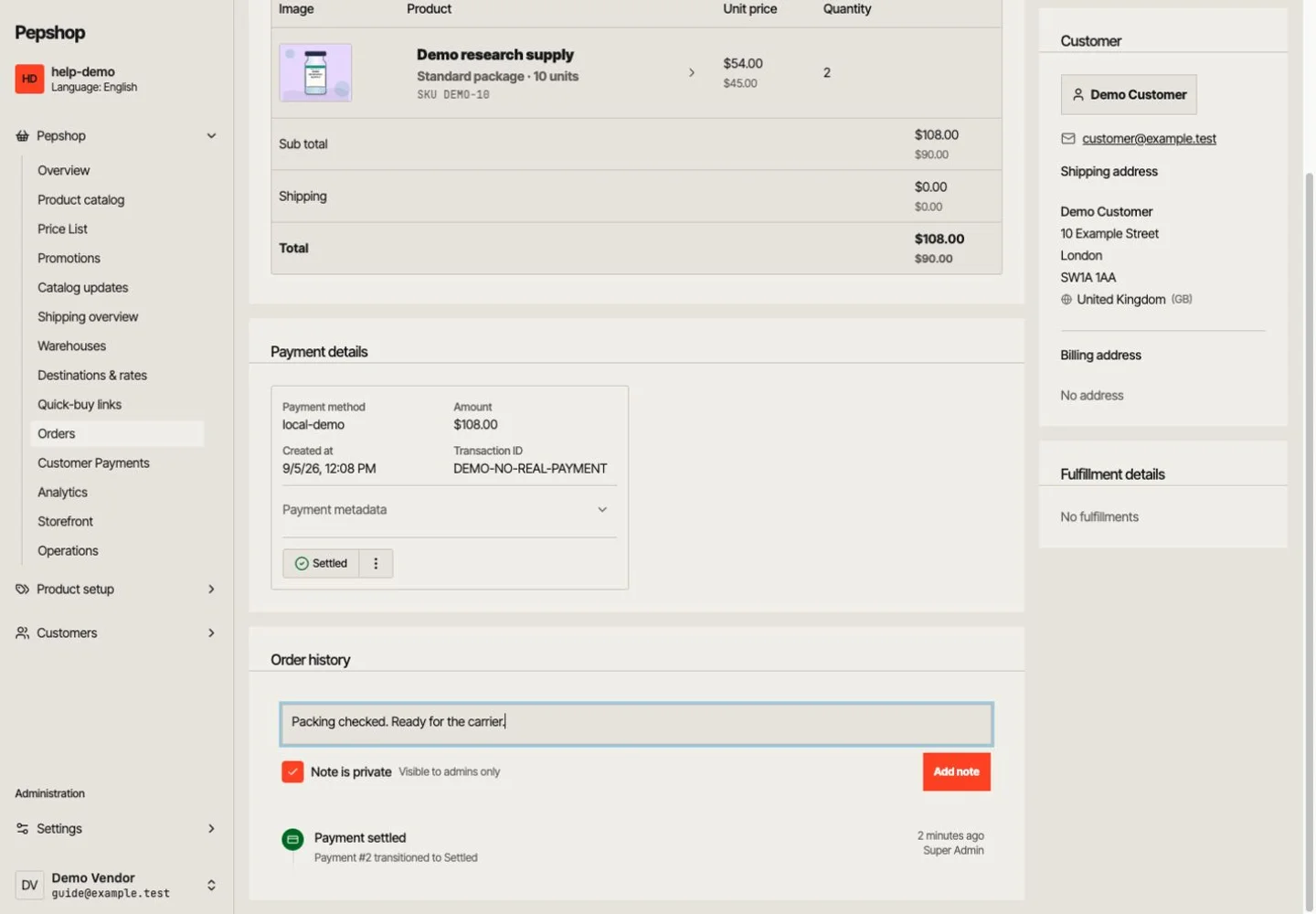Open the Price List page

(x=62, y=229)
